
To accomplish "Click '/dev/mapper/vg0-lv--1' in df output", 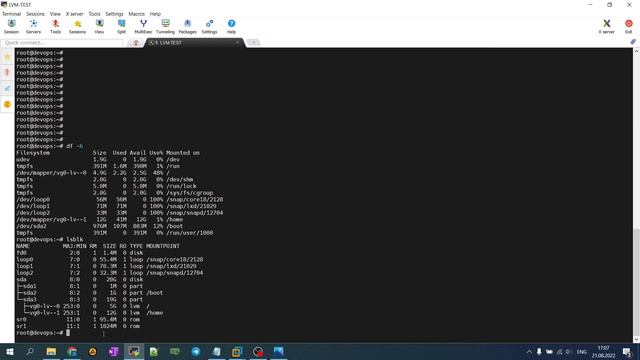I will 51,220.
